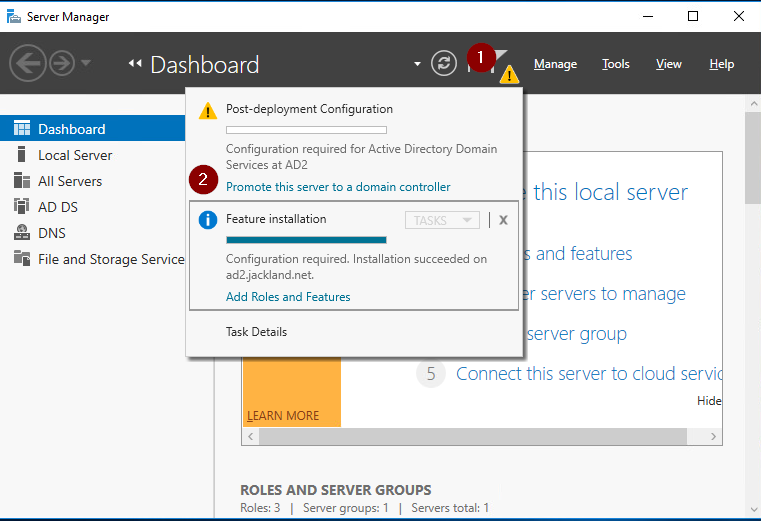The height and width of the screenshot is (521, 761).
Task: Select Dashboard in the navigation pane
Action: (x=71, y=129)
